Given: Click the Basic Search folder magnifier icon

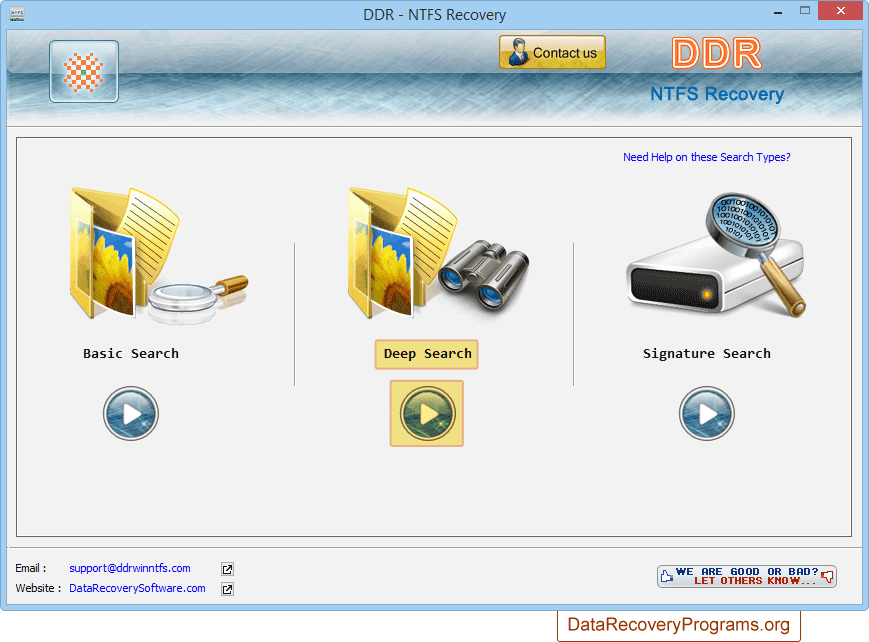Looking at the screenshot, I should 158,255.
